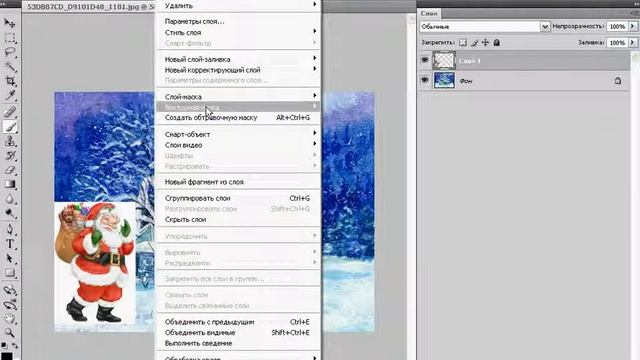This screenshot has height=360, width=640.
Task: Toggle lock transparent pixels in Layers panel
Action: (x=462, y=42)
